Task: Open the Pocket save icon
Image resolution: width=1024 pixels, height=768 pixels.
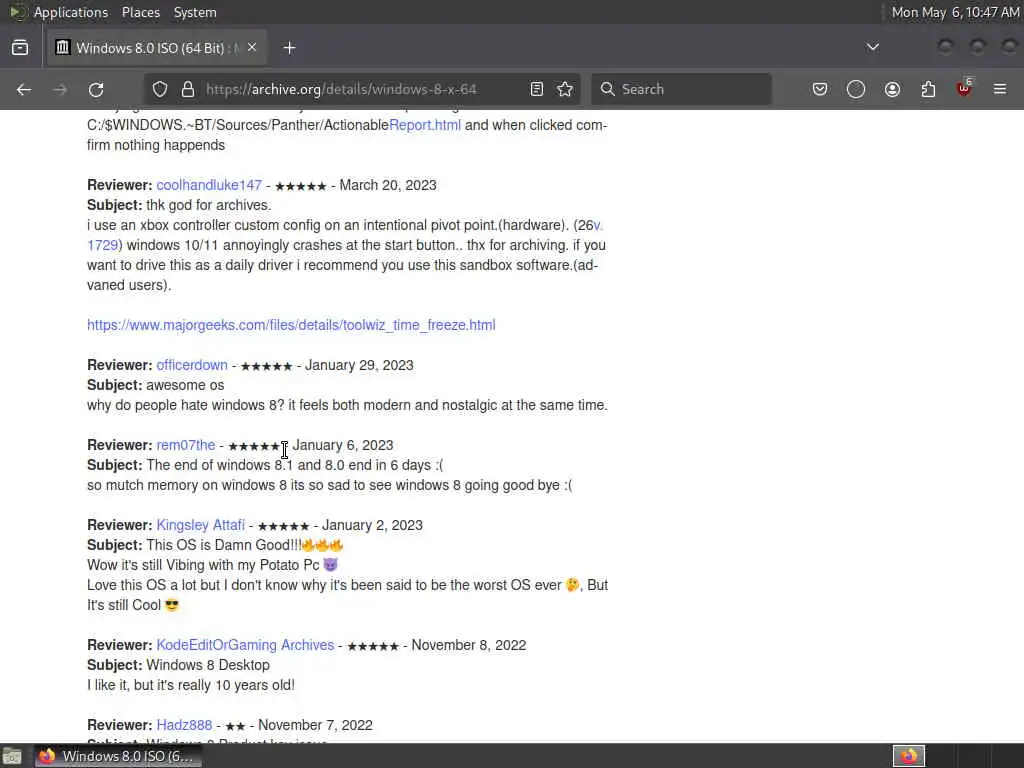Action: click(x=820, y=89)
